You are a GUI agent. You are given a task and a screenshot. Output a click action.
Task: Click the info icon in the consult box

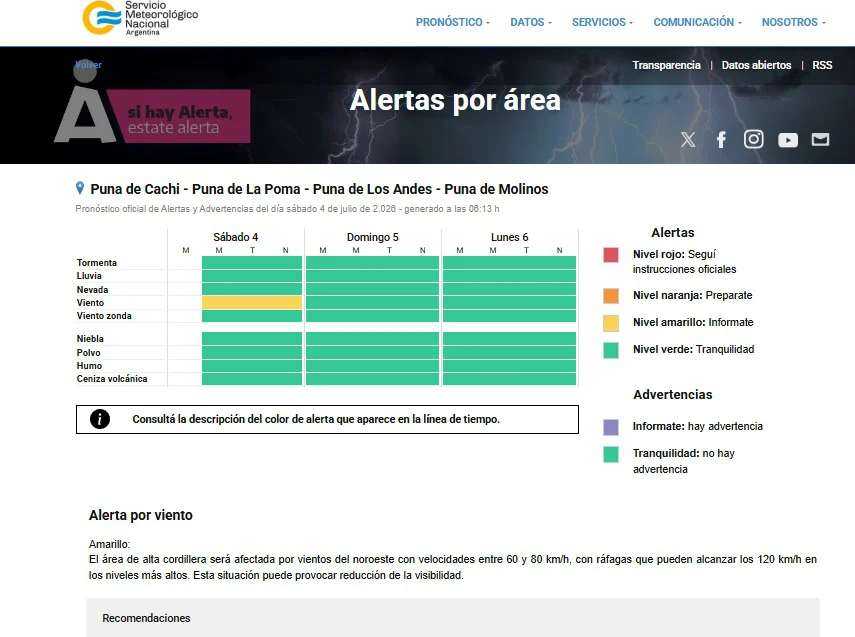click(100, 419)
